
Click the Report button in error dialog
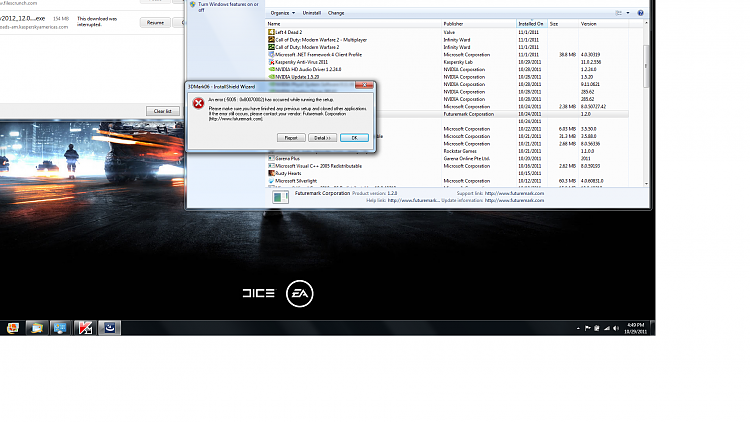pos(291,138)
